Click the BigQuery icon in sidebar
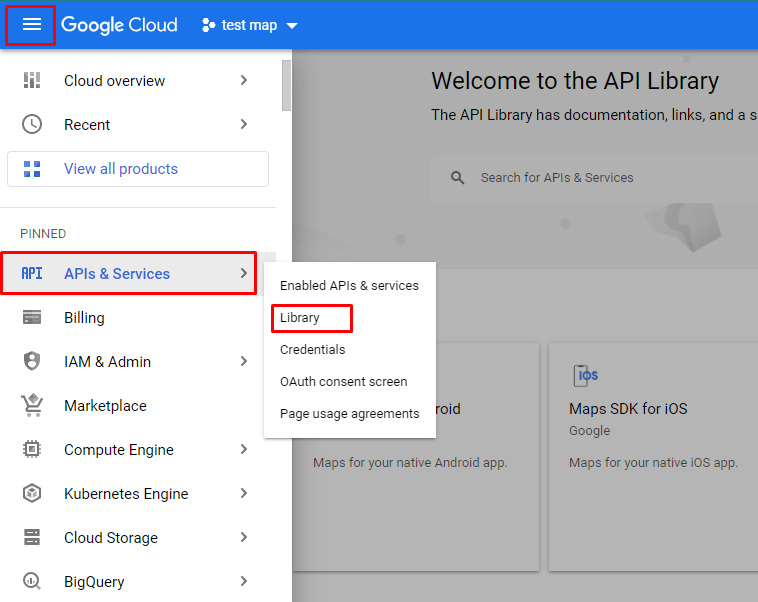Viewport: 758px width, 602px height. 32,582
